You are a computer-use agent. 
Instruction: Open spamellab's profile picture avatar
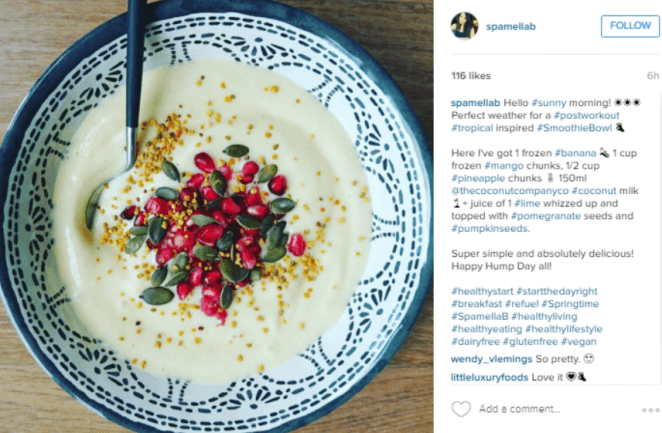click(x=464, y=26)
